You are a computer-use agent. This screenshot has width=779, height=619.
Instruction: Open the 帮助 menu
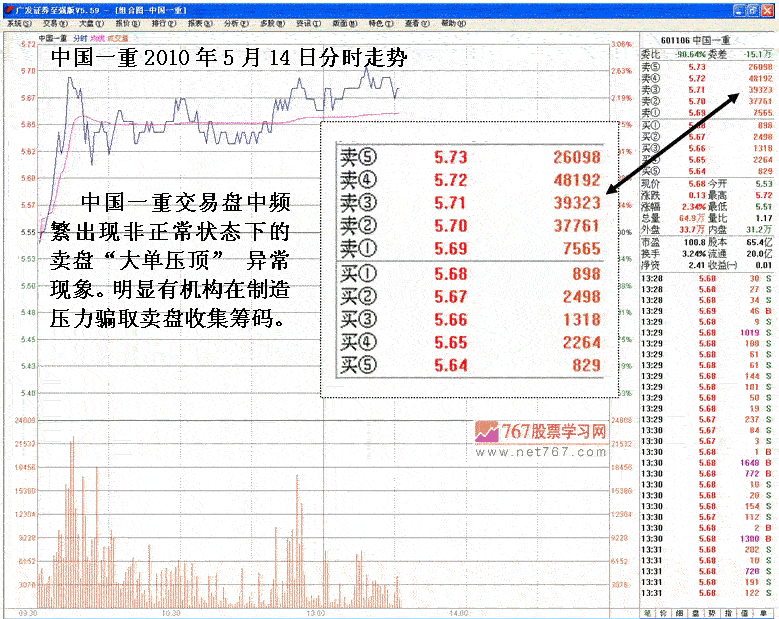point(454,23)
